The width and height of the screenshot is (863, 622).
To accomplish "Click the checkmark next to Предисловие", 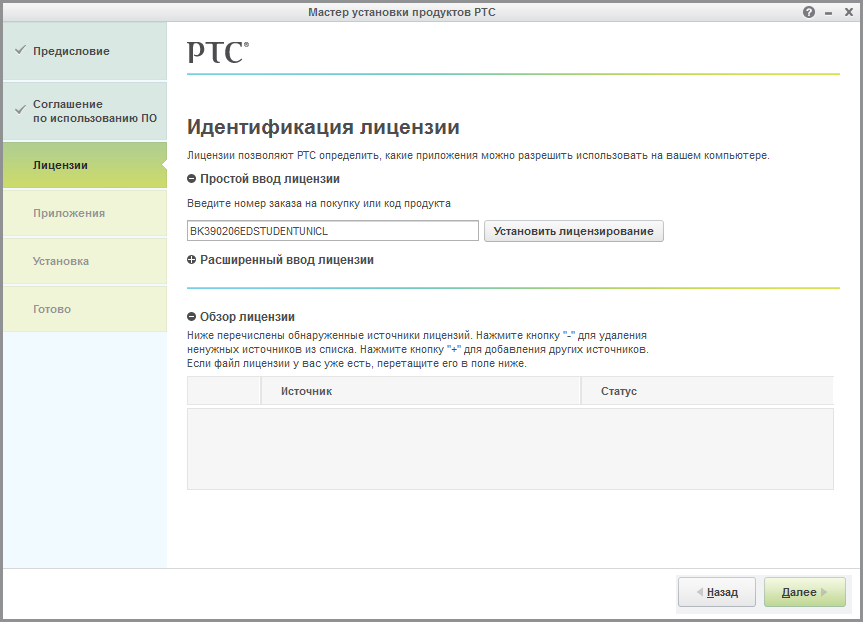I will (20, 50).
